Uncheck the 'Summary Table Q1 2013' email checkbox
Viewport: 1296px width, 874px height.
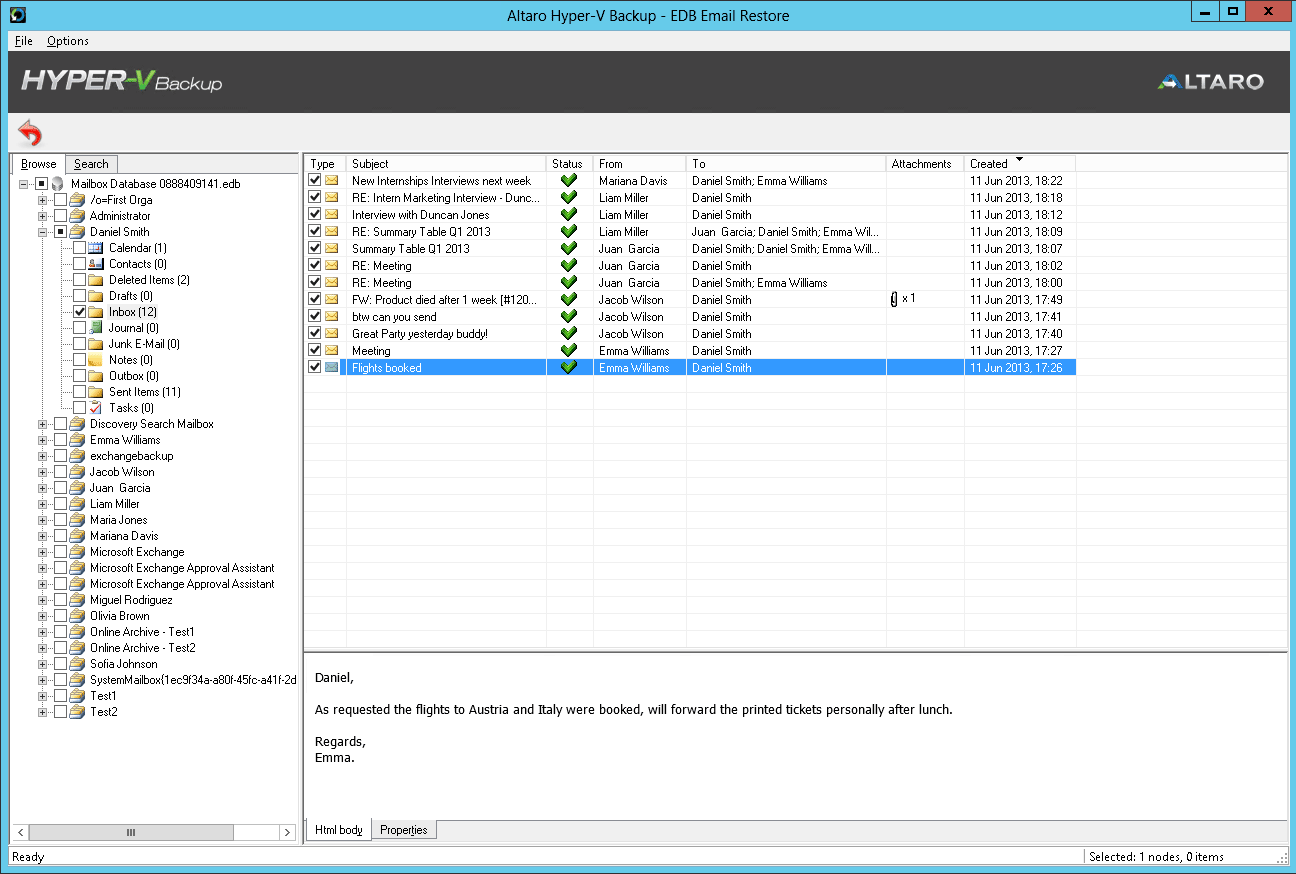315,249
